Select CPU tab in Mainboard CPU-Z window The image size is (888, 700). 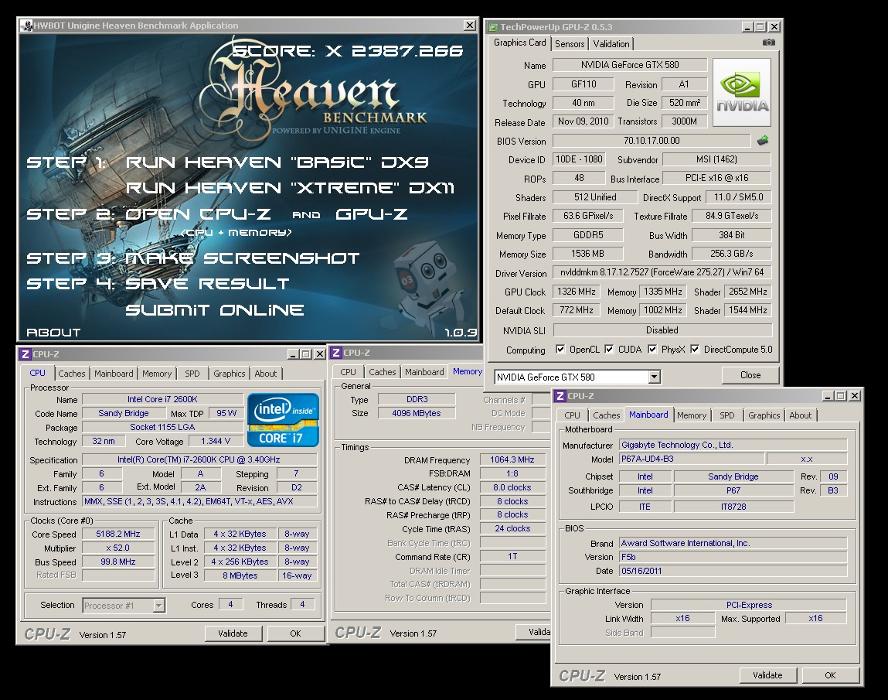coord(573,415)
